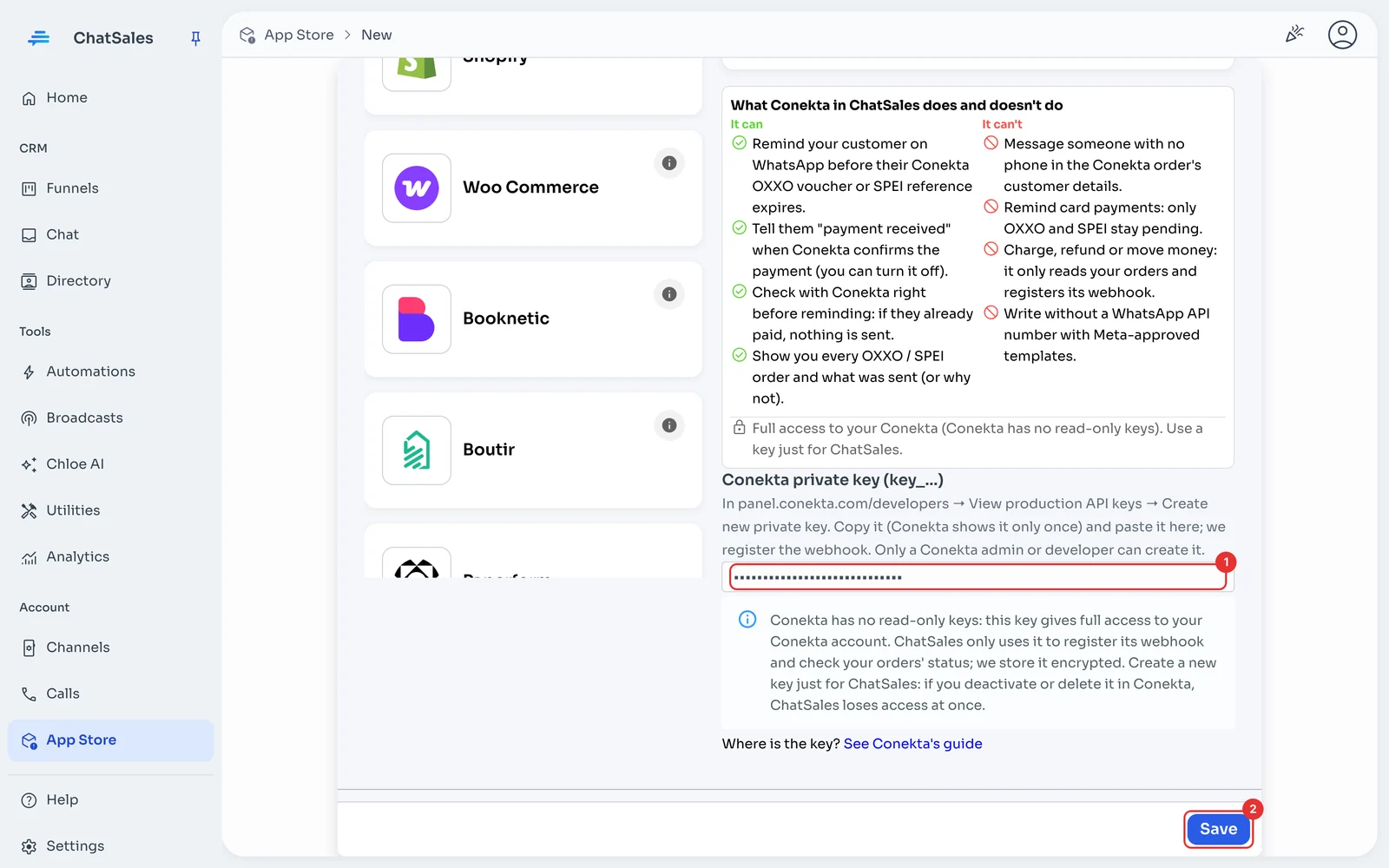Click the ChatSales logo icon
Viewport: 1389px width, 868px height.
[x=39, y=38]
